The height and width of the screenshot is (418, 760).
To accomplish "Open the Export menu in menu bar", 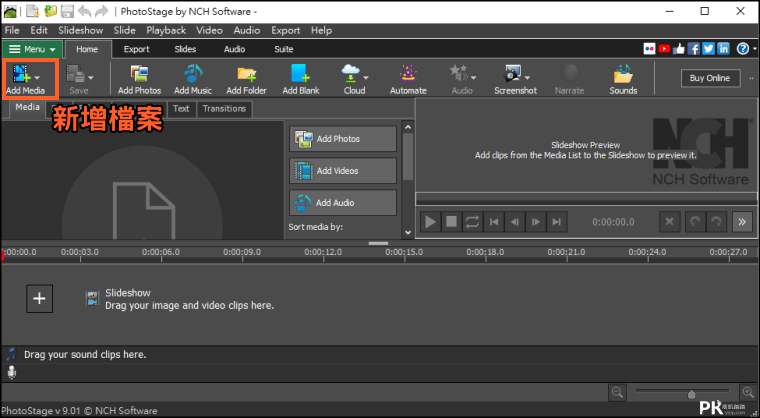I will point(285,30).
